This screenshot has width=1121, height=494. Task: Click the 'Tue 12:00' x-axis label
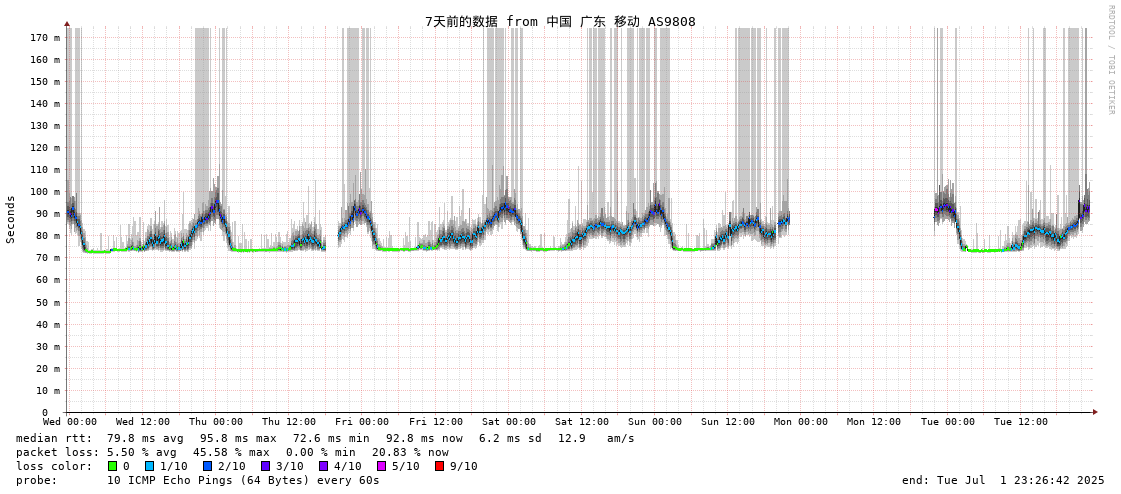tap(1020, 422)
